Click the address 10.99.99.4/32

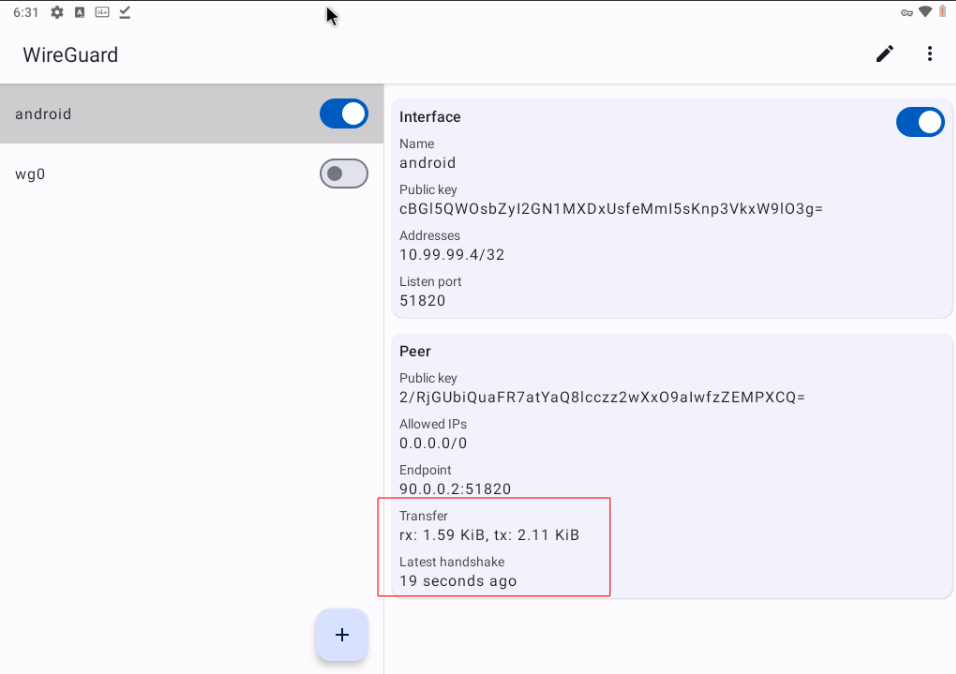coord(452,254)
